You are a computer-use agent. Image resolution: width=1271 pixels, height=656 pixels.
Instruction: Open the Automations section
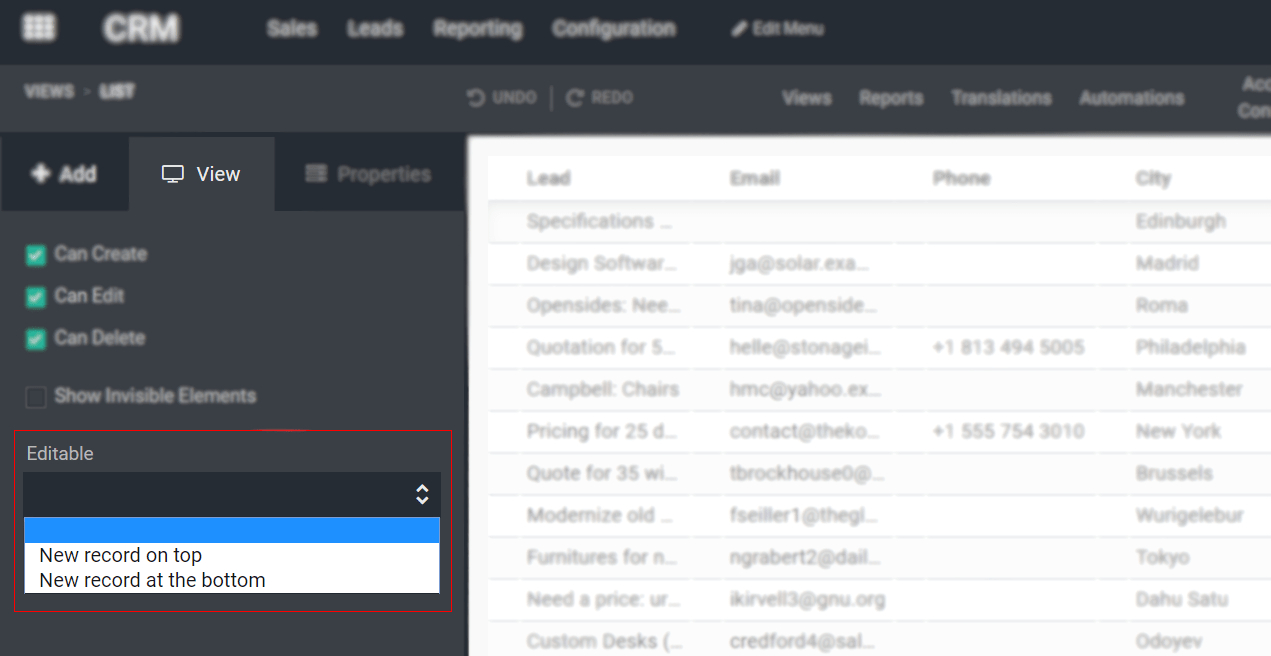coord(1131,97)
